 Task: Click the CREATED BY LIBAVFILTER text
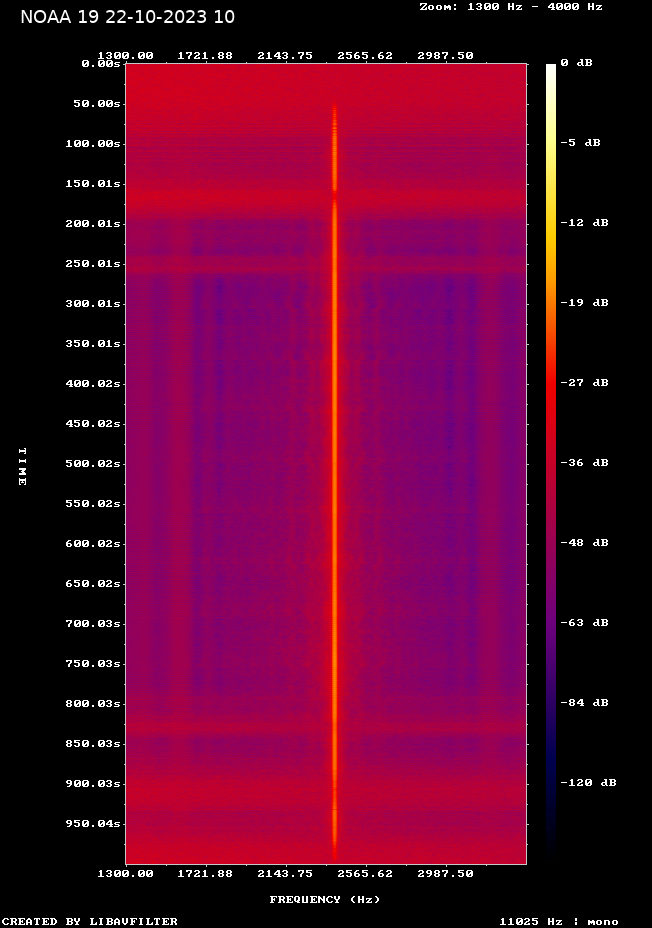90,921
